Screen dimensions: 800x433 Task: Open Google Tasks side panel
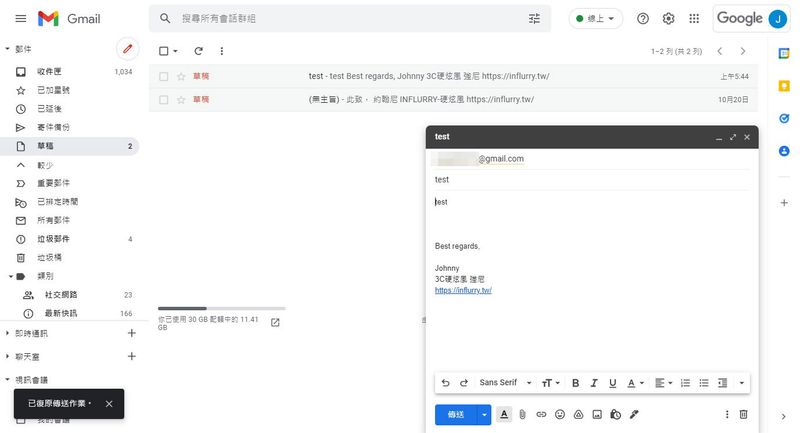[x=784, y=118]
